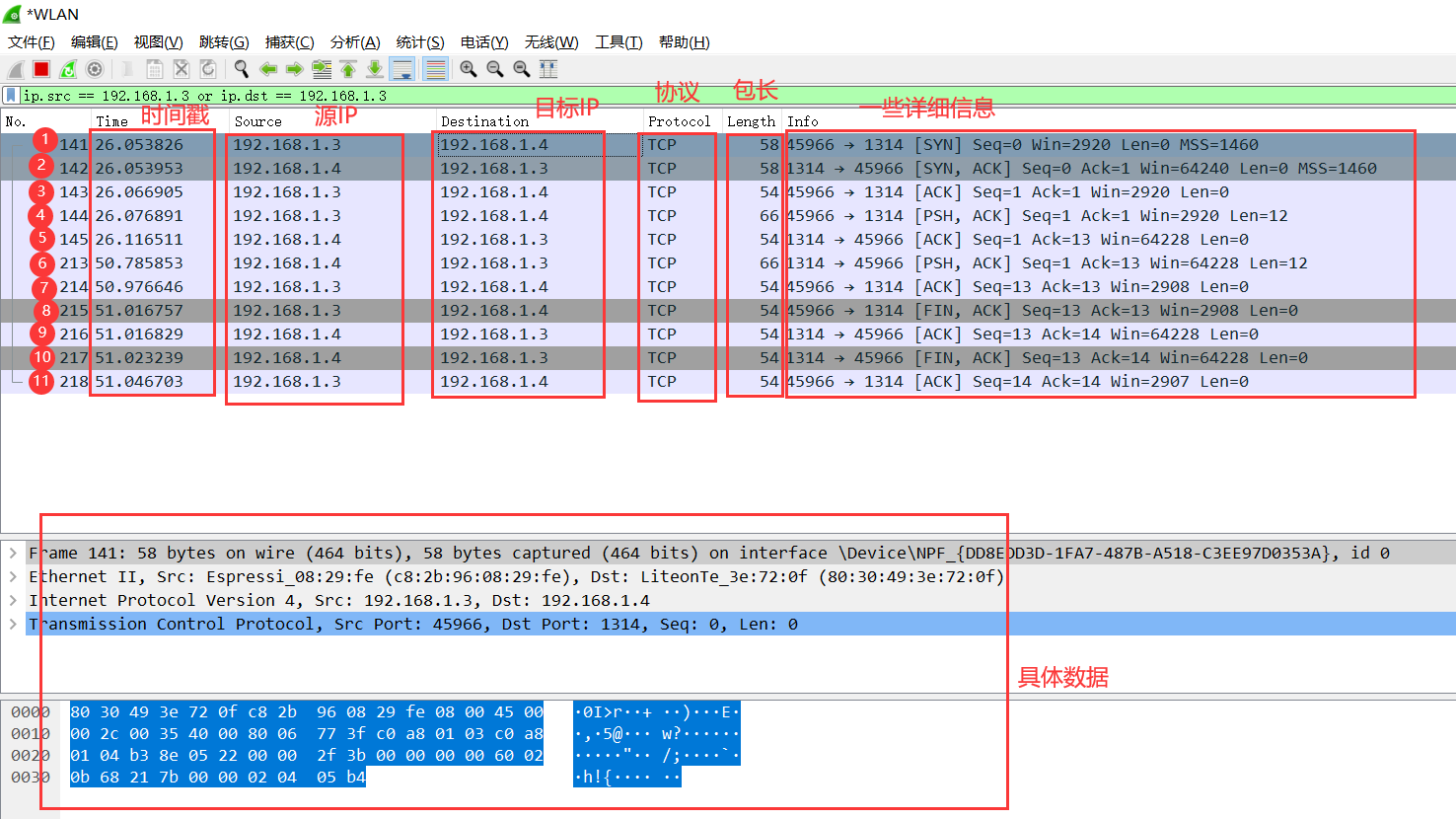Open the 无线(W) menu
This screenshot has height=819, width=1456.
(551, 42)
